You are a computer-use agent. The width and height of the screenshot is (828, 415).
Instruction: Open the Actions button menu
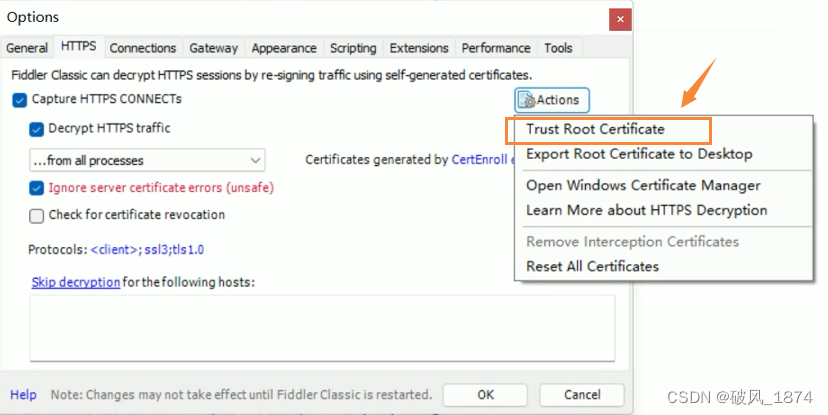pyautogui.click(x=552, y=100)
